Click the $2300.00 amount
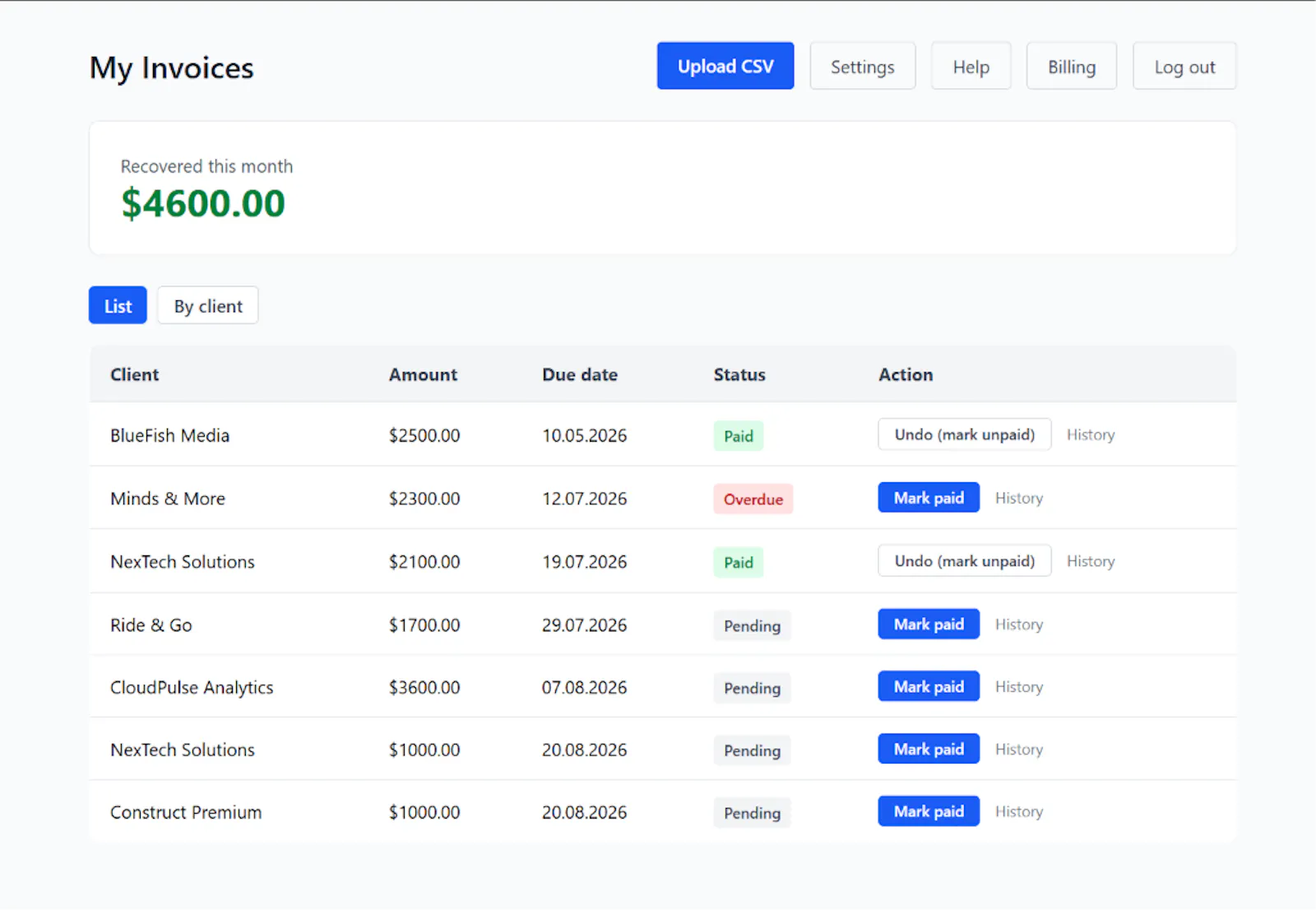 pyautogui.click(x=424, y=499)
